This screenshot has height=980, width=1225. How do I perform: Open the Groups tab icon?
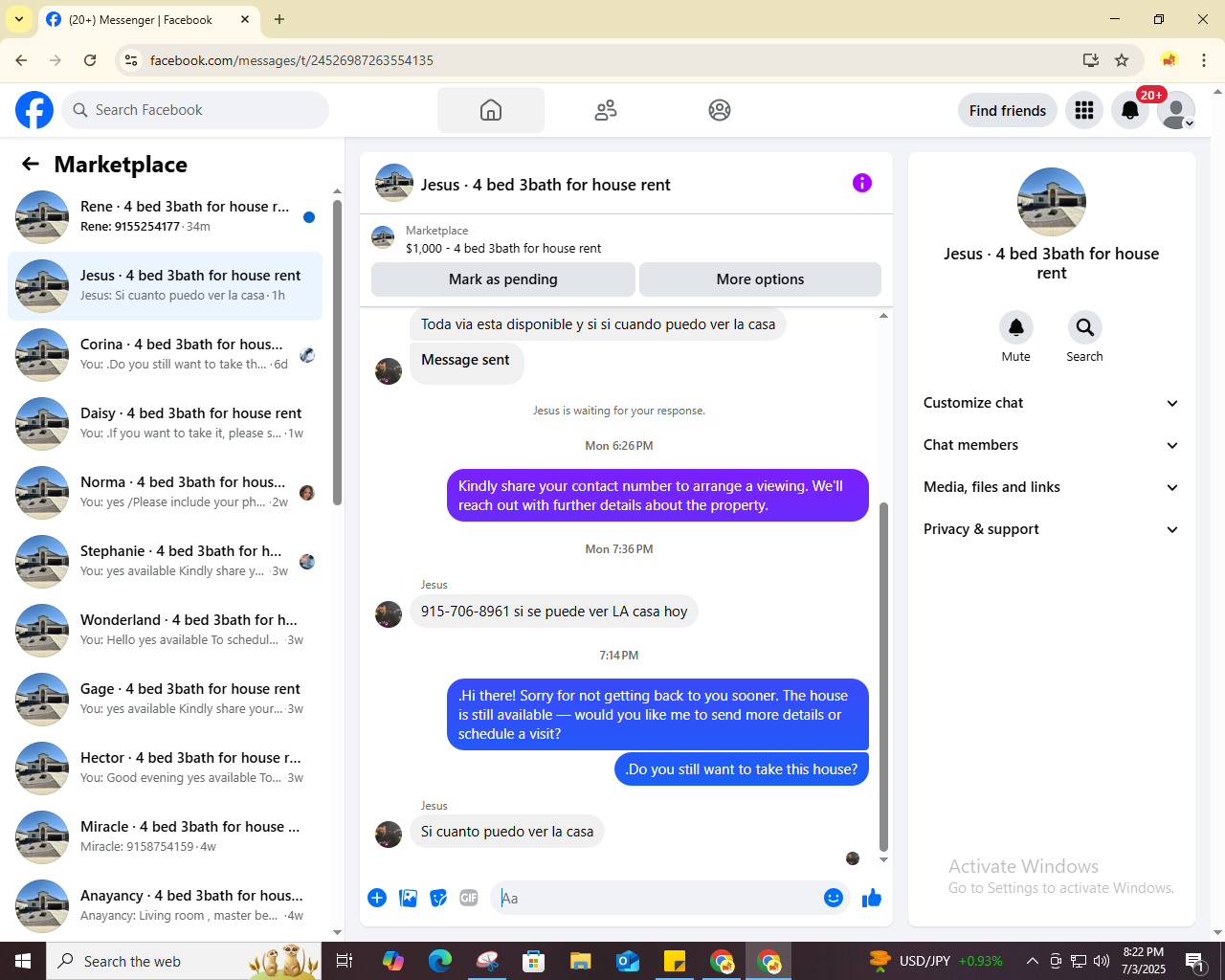pos(720,110)
